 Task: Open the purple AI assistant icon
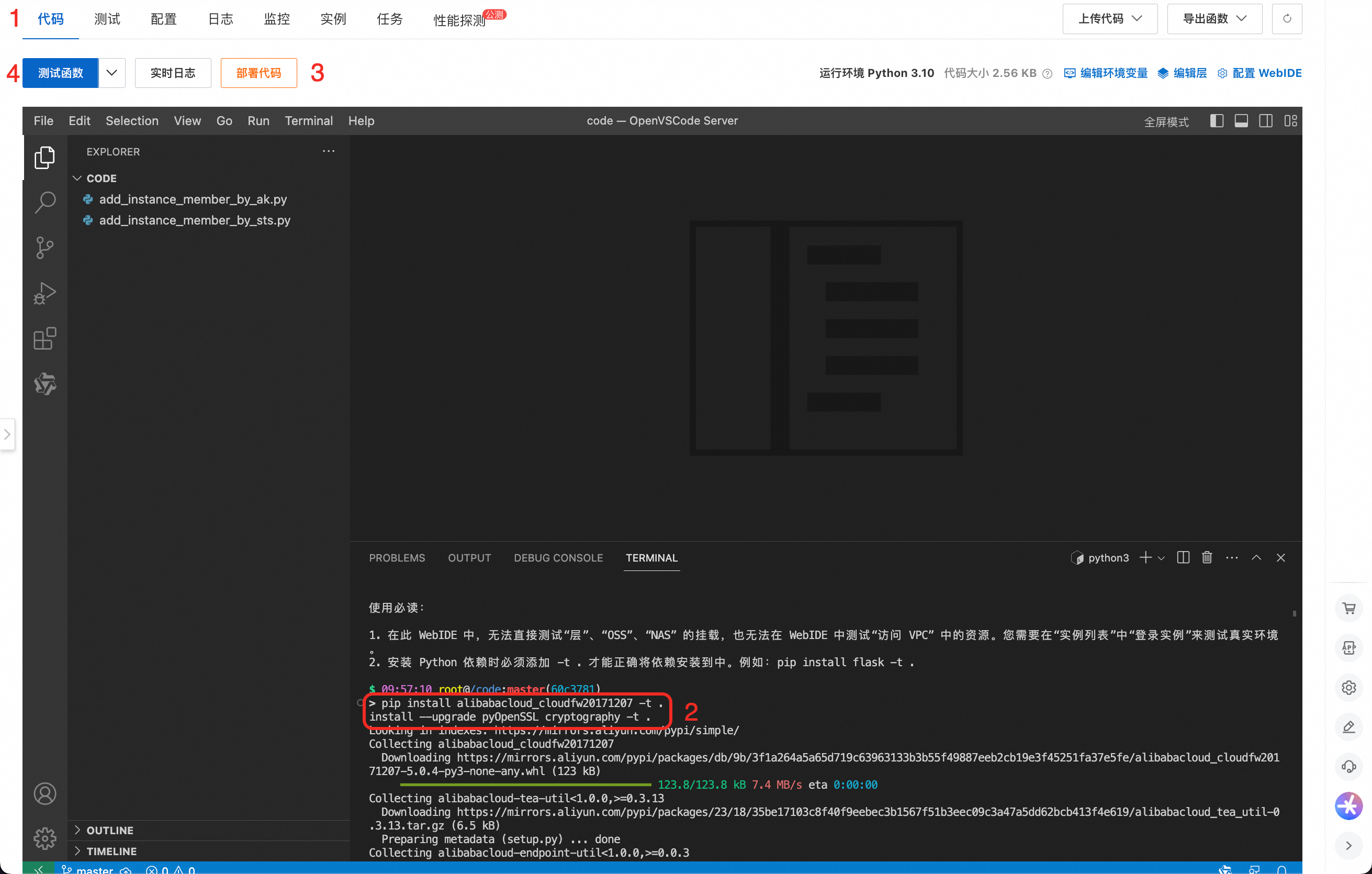coord(1348,806)
